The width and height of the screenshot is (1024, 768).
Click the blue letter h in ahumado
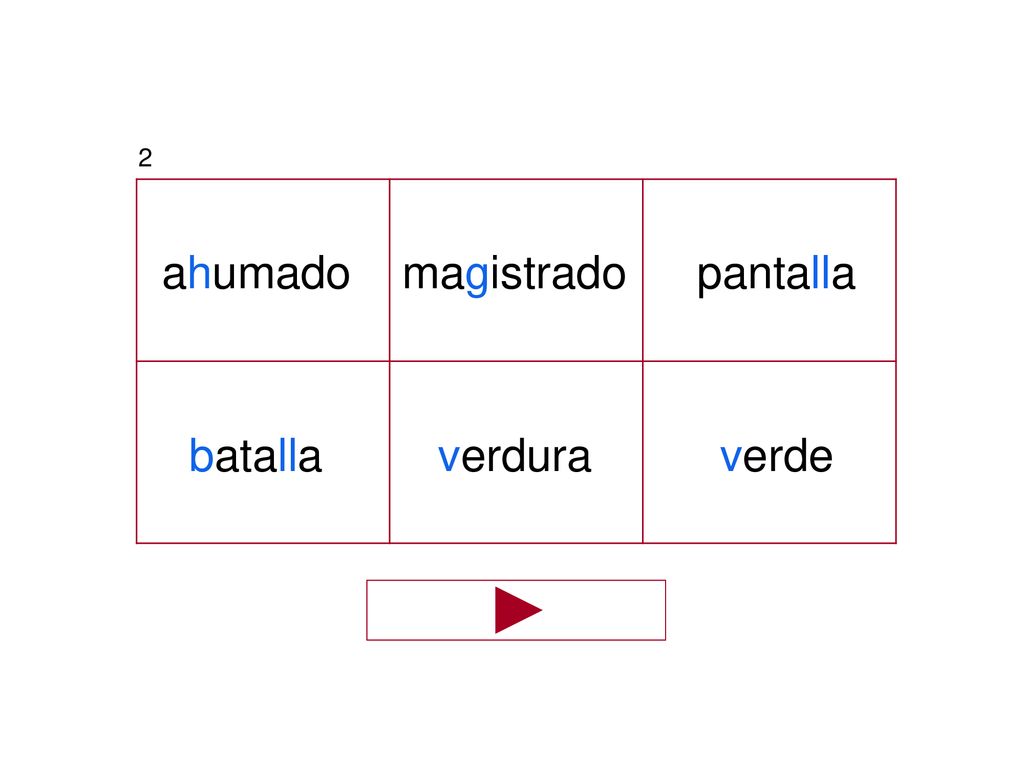click(199, 273)
